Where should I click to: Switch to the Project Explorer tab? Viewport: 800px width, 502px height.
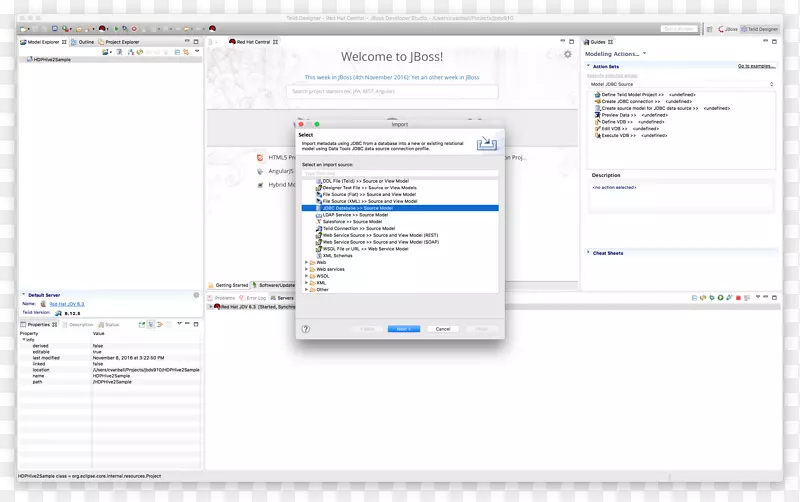tap(119, 42)
